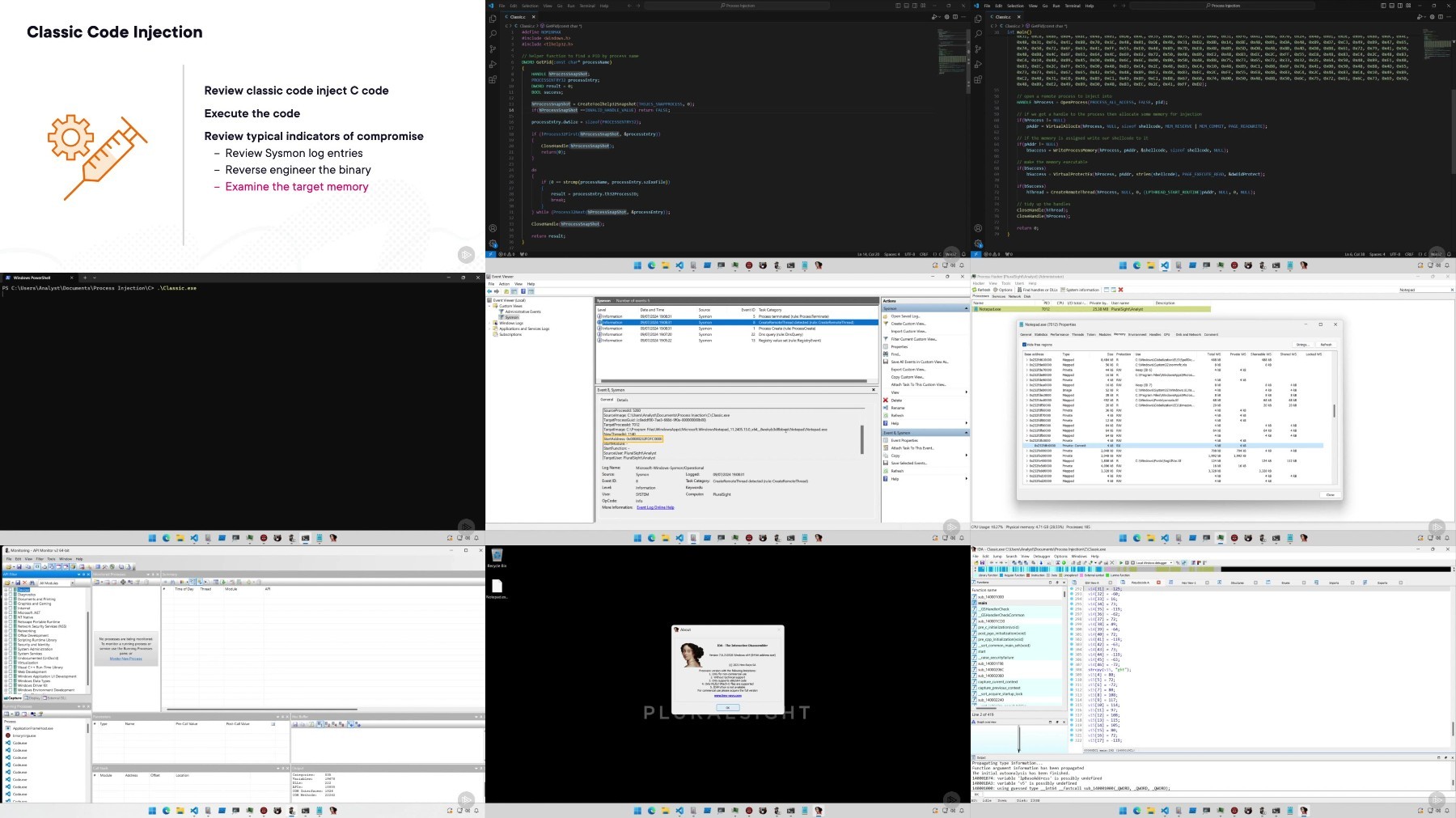This screenshot has height=818, width=1456.
Task: Click the Save icon in API Filter panel
Action: click(18, 583)
